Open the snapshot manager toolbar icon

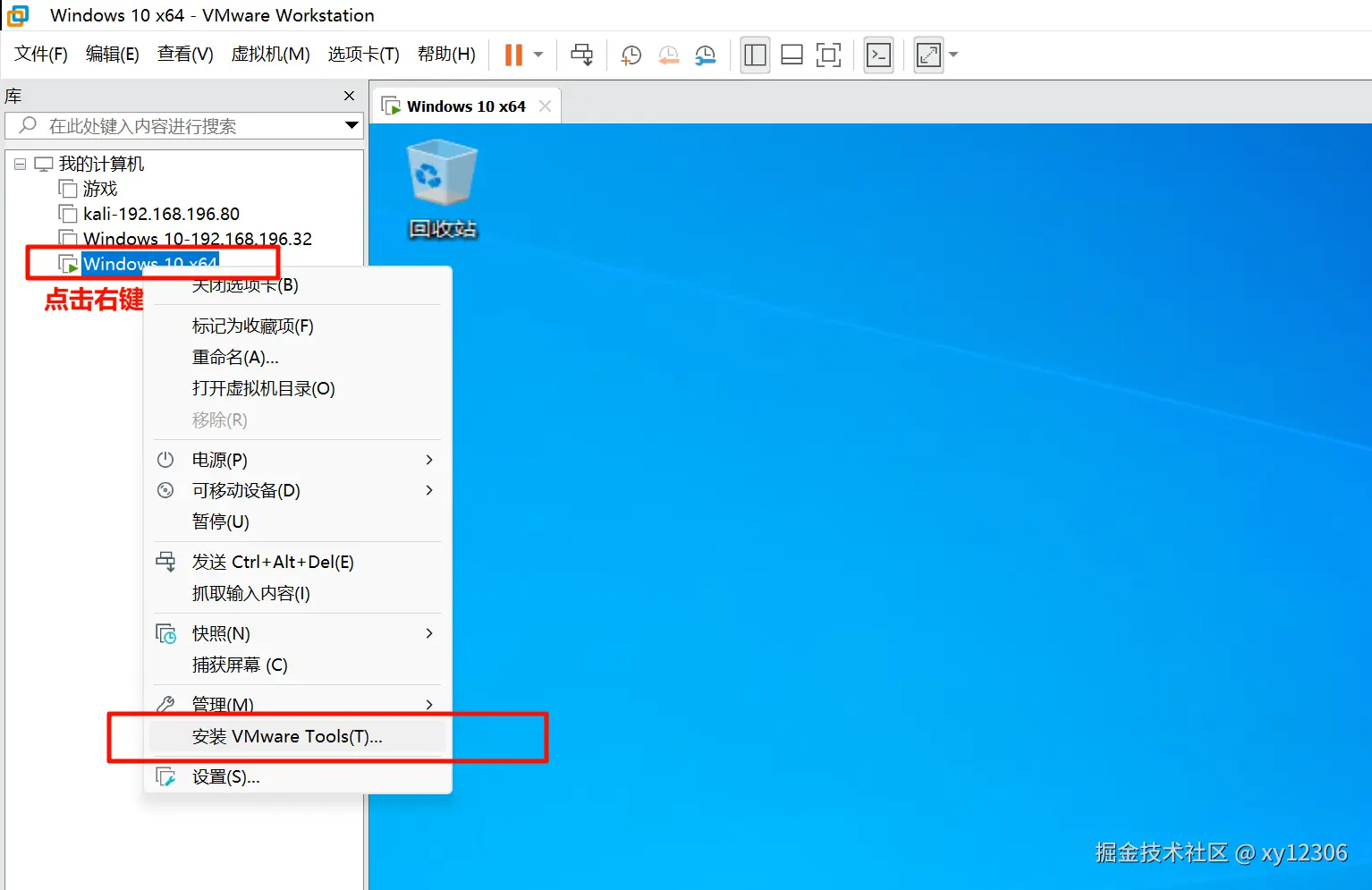(x=706, y=55)
